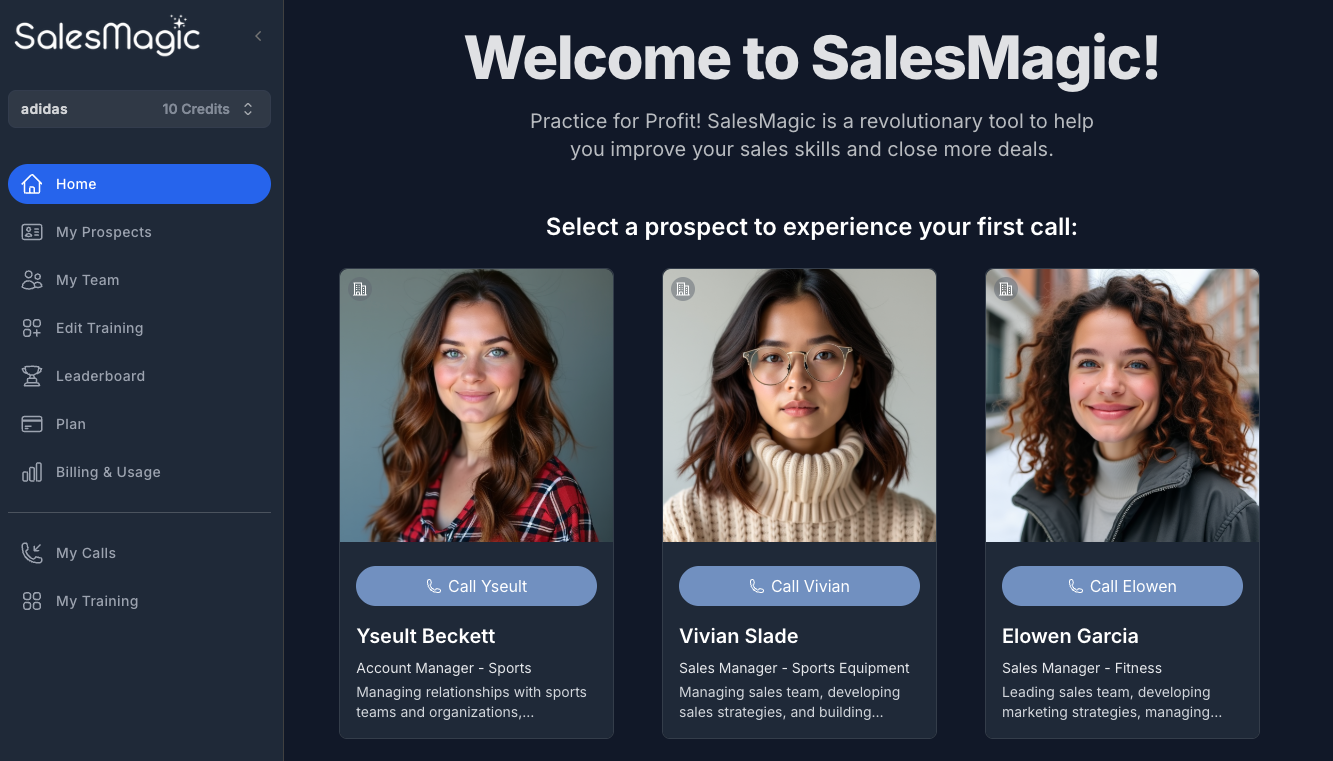Click the Edit Training grid-plus icon
Image resolution: width=1333 pixels, height=761 pixels.
(32, 328)
